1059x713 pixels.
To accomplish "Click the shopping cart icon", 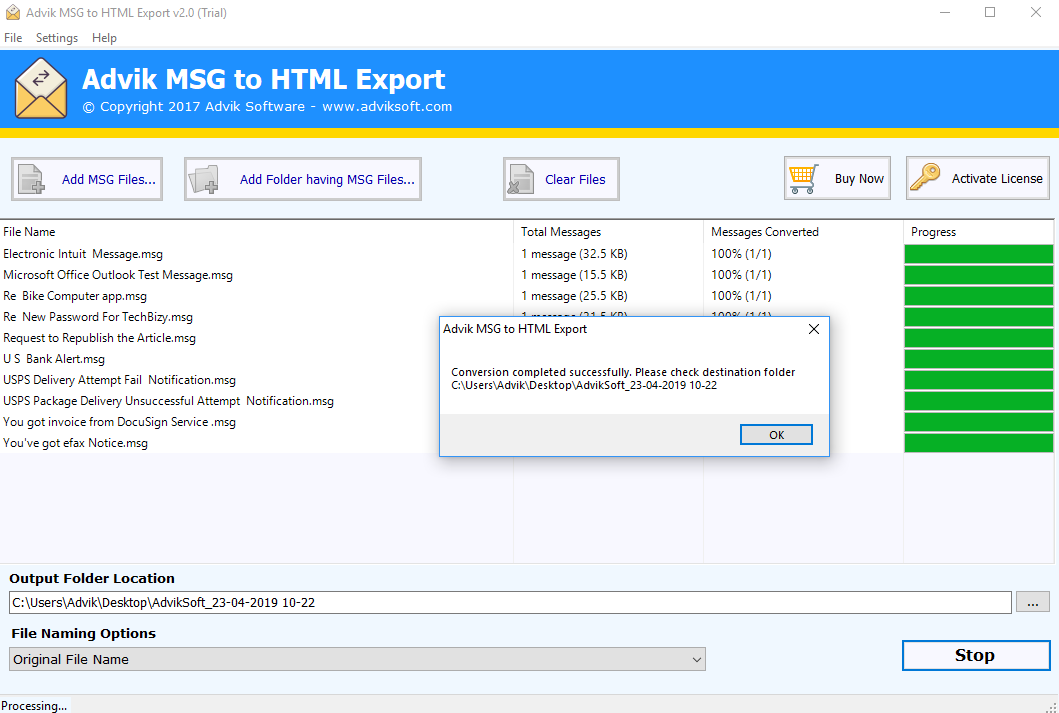I will 804,178.
